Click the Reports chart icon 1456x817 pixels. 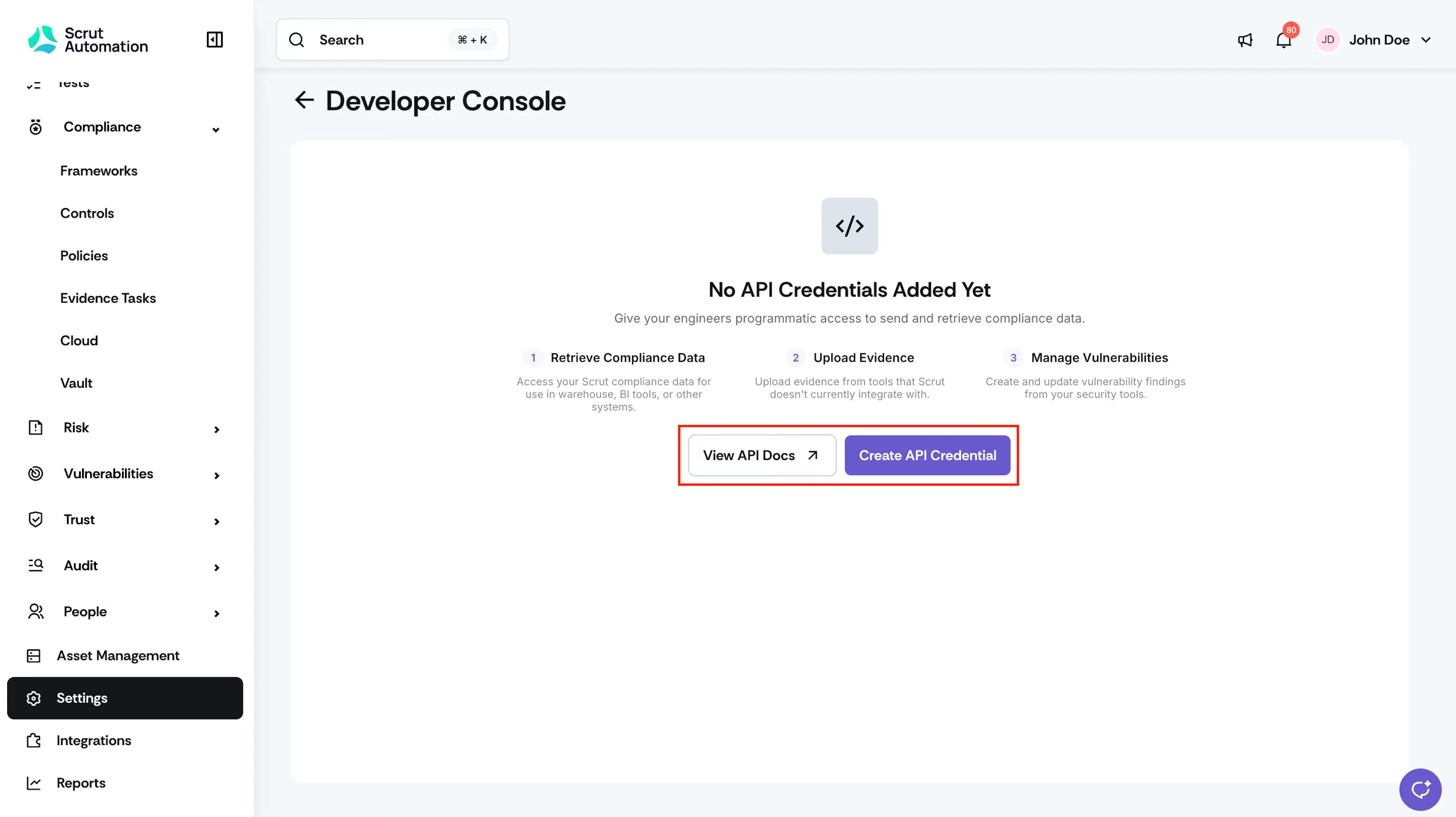(34, 783)
